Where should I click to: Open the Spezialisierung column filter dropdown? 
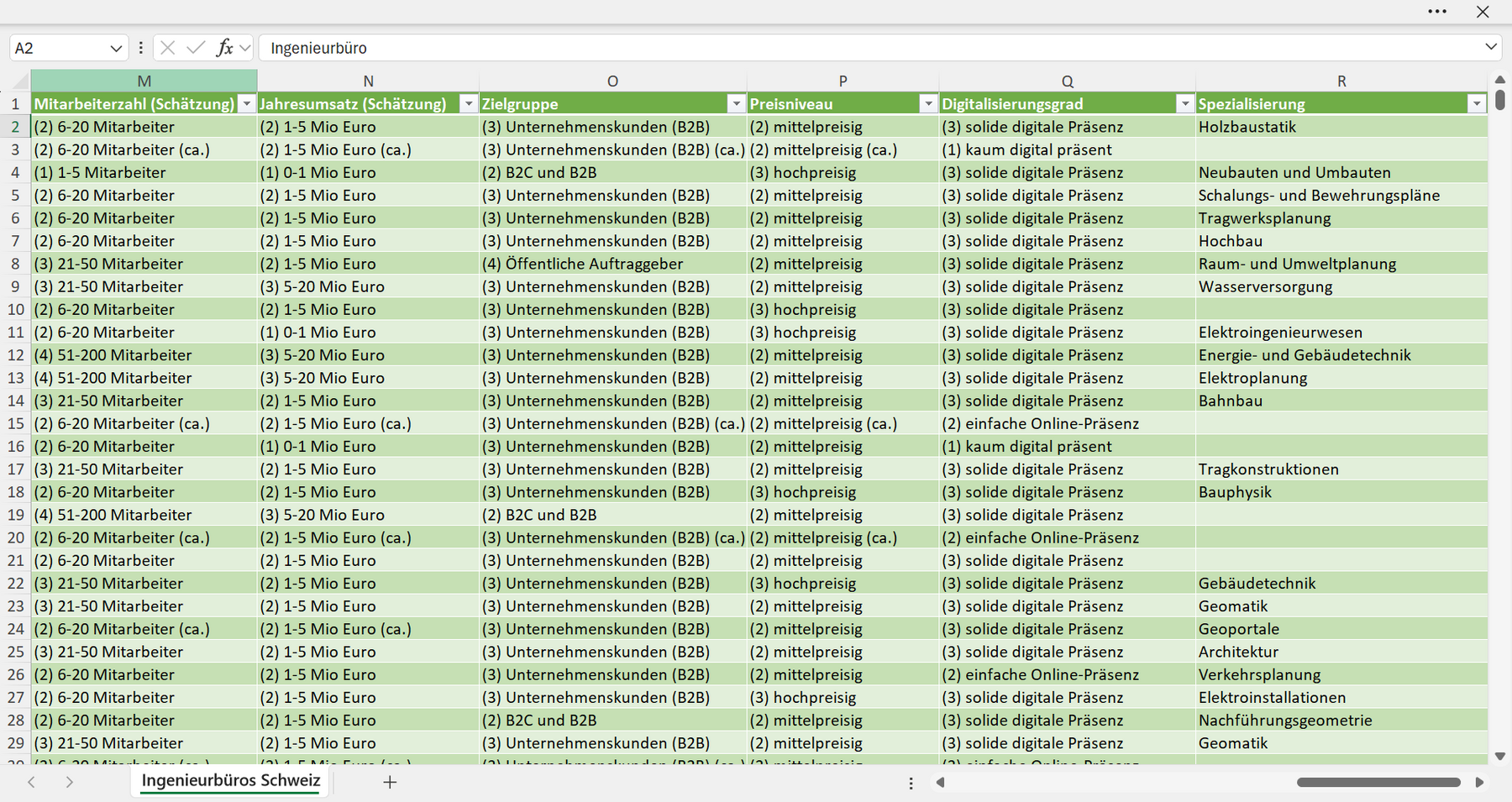pos(1477,104)
